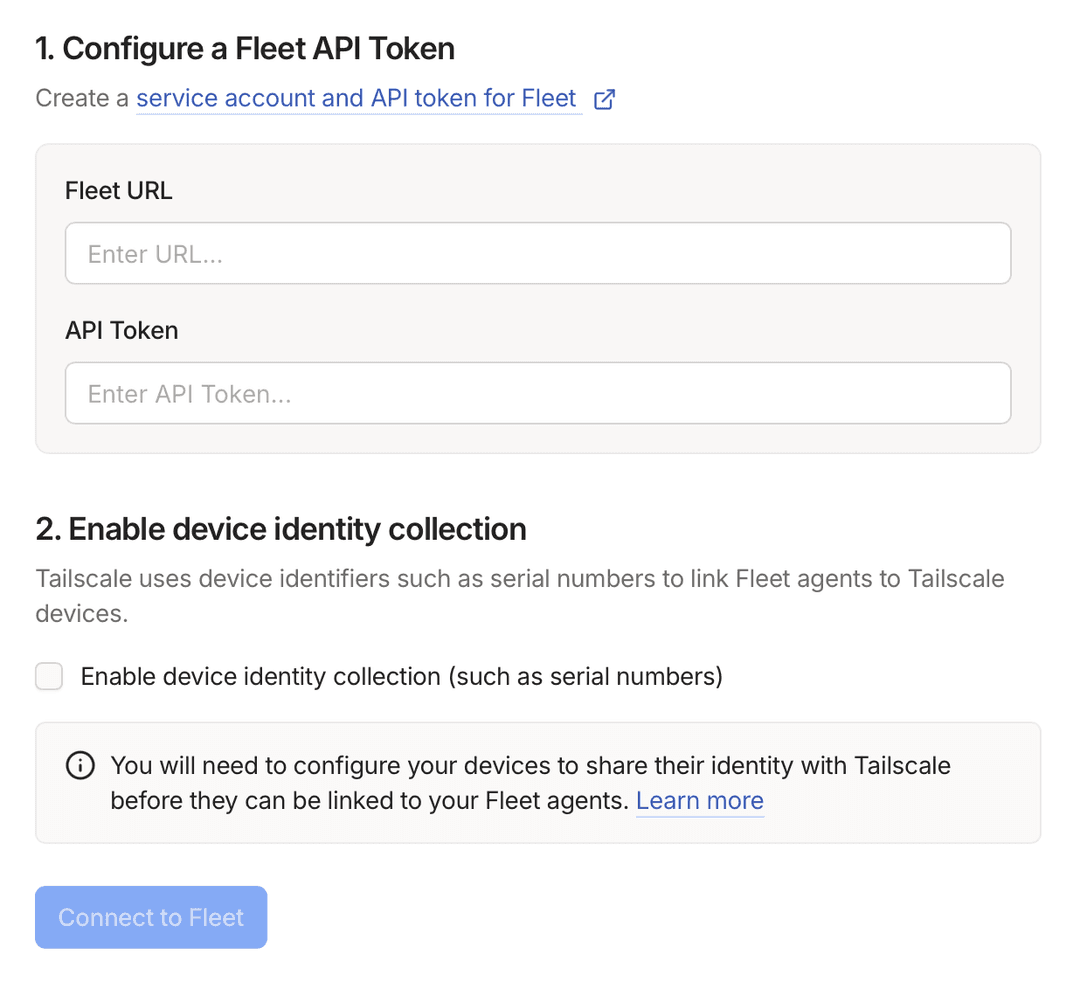This screenshot has height=987, width=1080.
Task: Click the API Token field label
Action: coord(121,330)
